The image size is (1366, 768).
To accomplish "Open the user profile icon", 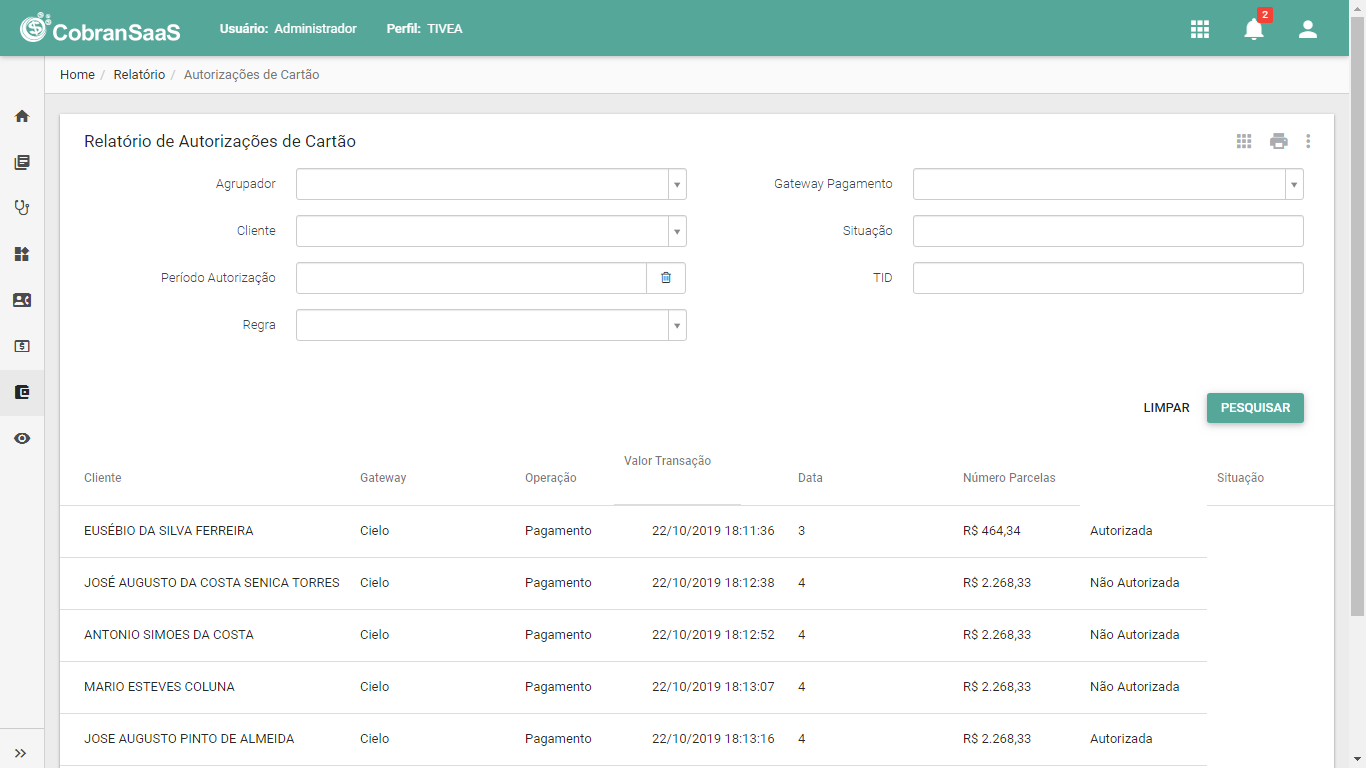I will pos(1308,29).
